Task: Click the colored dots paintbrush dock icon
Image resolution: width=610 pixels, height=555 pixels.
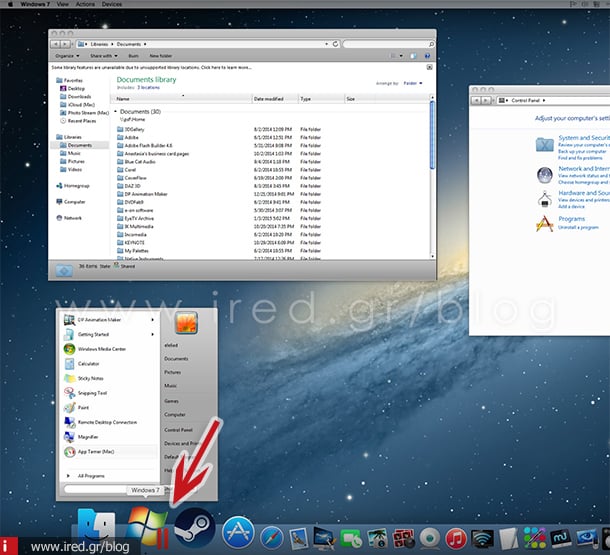Action: pos(534,538)
